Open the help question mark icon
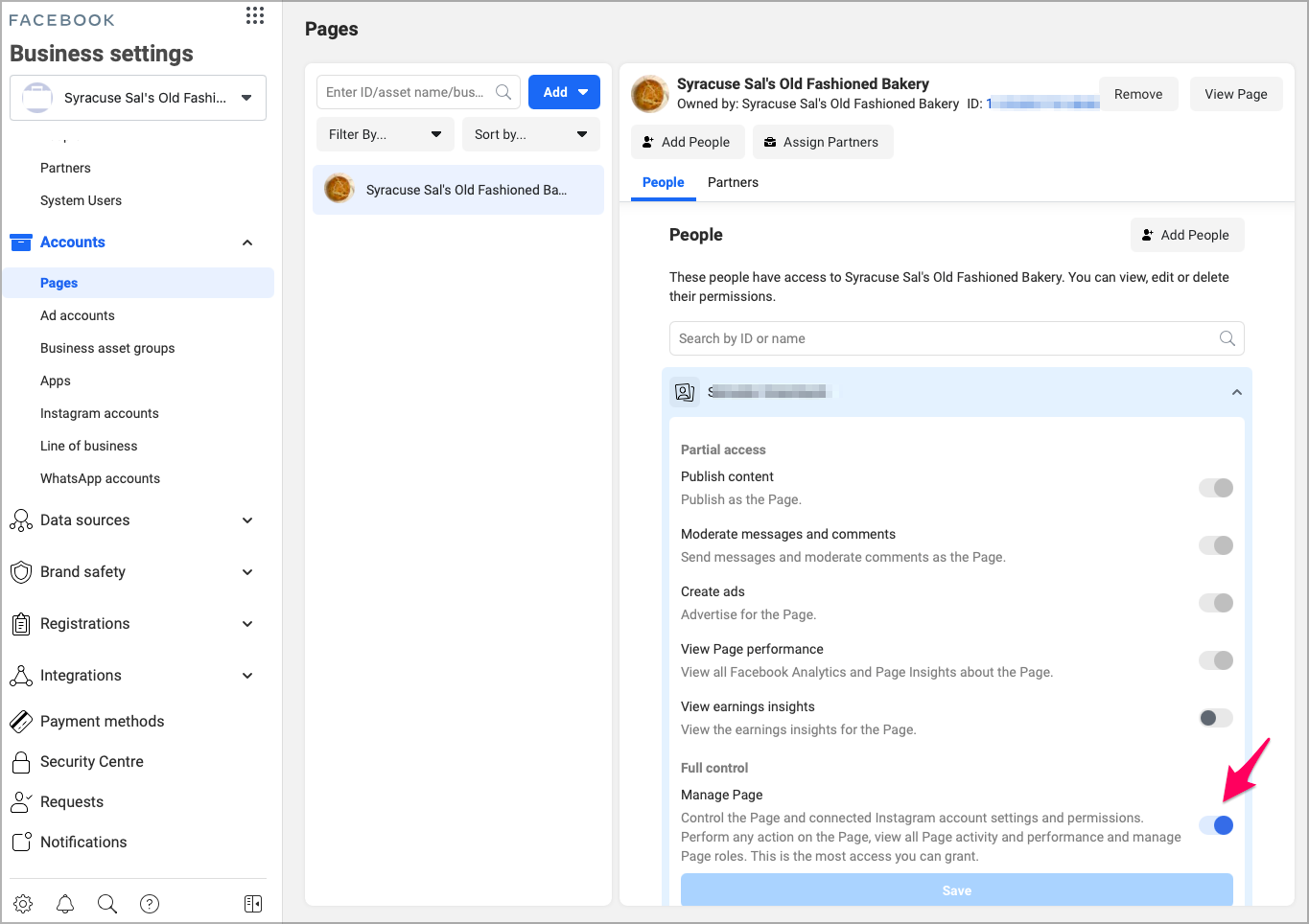This screenshot has height=924, width=1309. pyautogui.click(x=150, y=904)
